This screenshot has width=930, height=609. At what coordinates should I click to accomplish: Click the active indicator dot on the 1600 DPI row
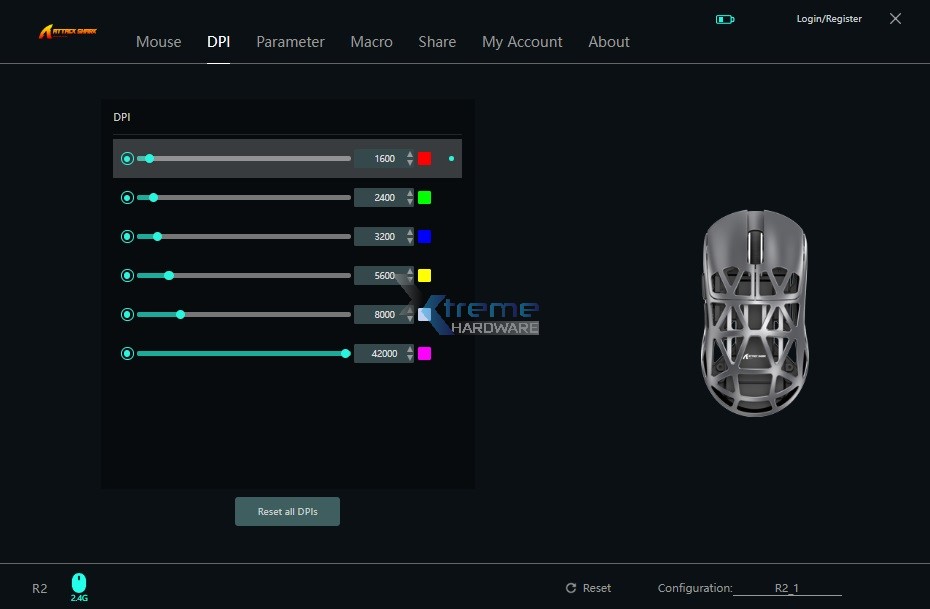[x=450, y=158]
